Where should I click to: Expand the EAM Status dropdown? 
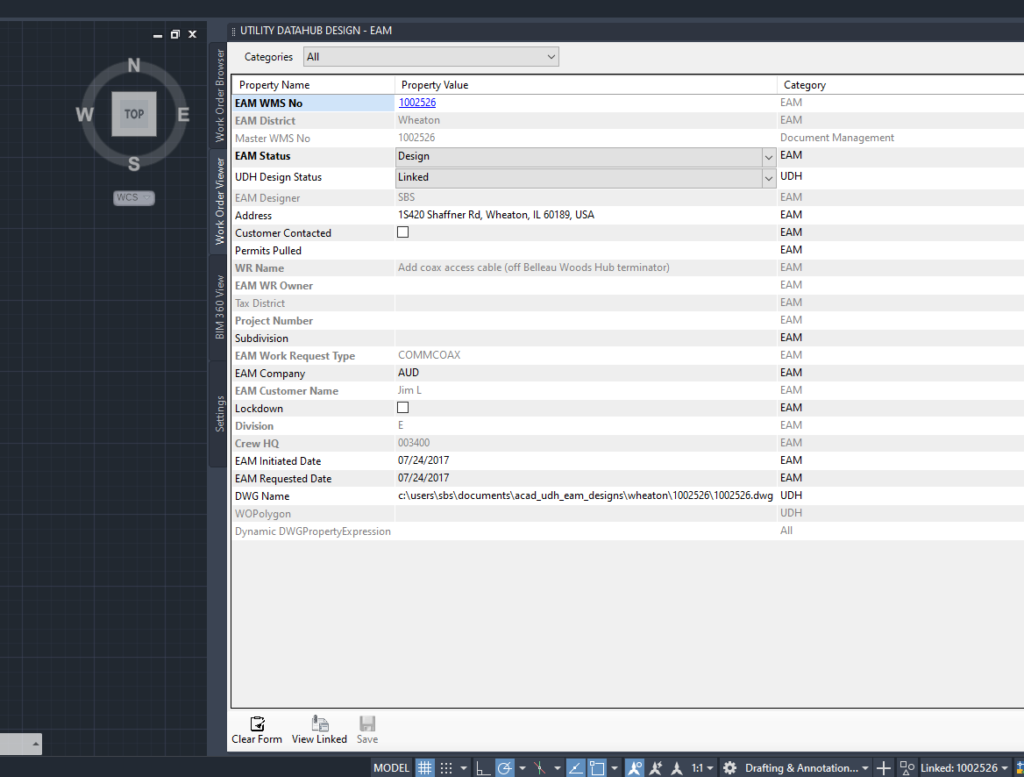click(768, 157)
